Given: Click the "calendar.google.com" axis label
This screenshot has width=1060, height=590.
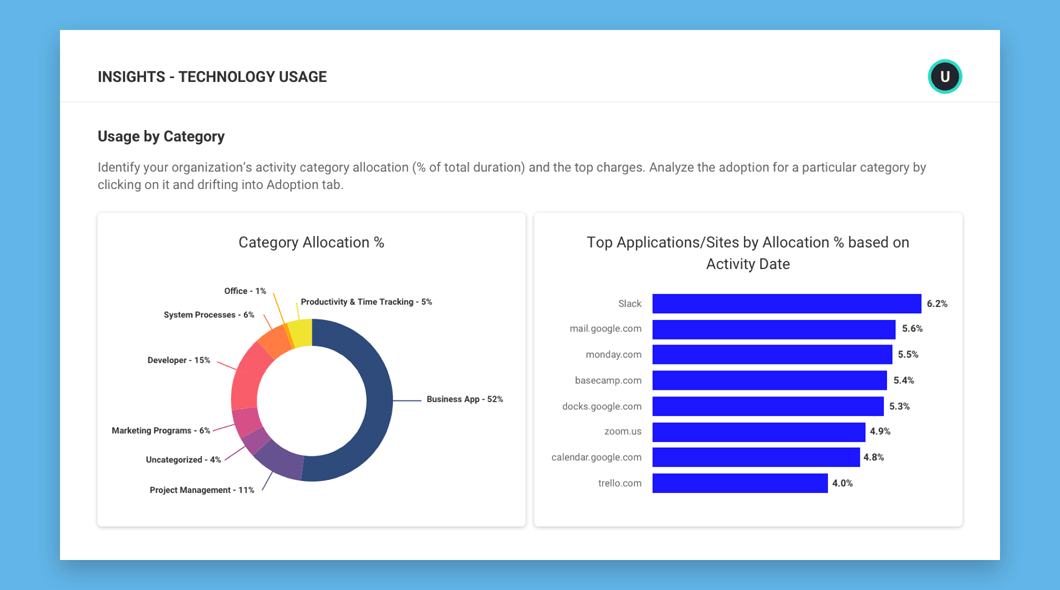Looking at the screenshot, I should pos(596,458).
